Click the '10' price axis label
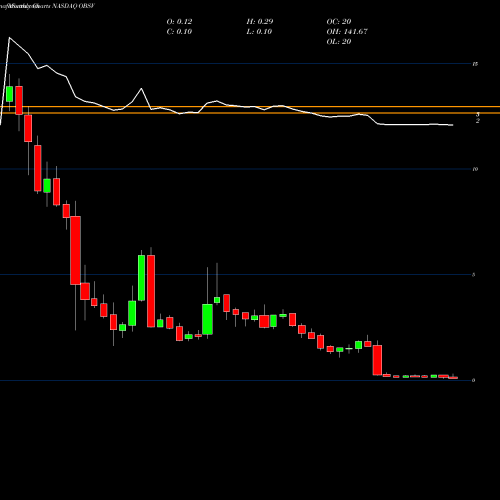This screenshot has width=500, height=500. coord(475,169)
